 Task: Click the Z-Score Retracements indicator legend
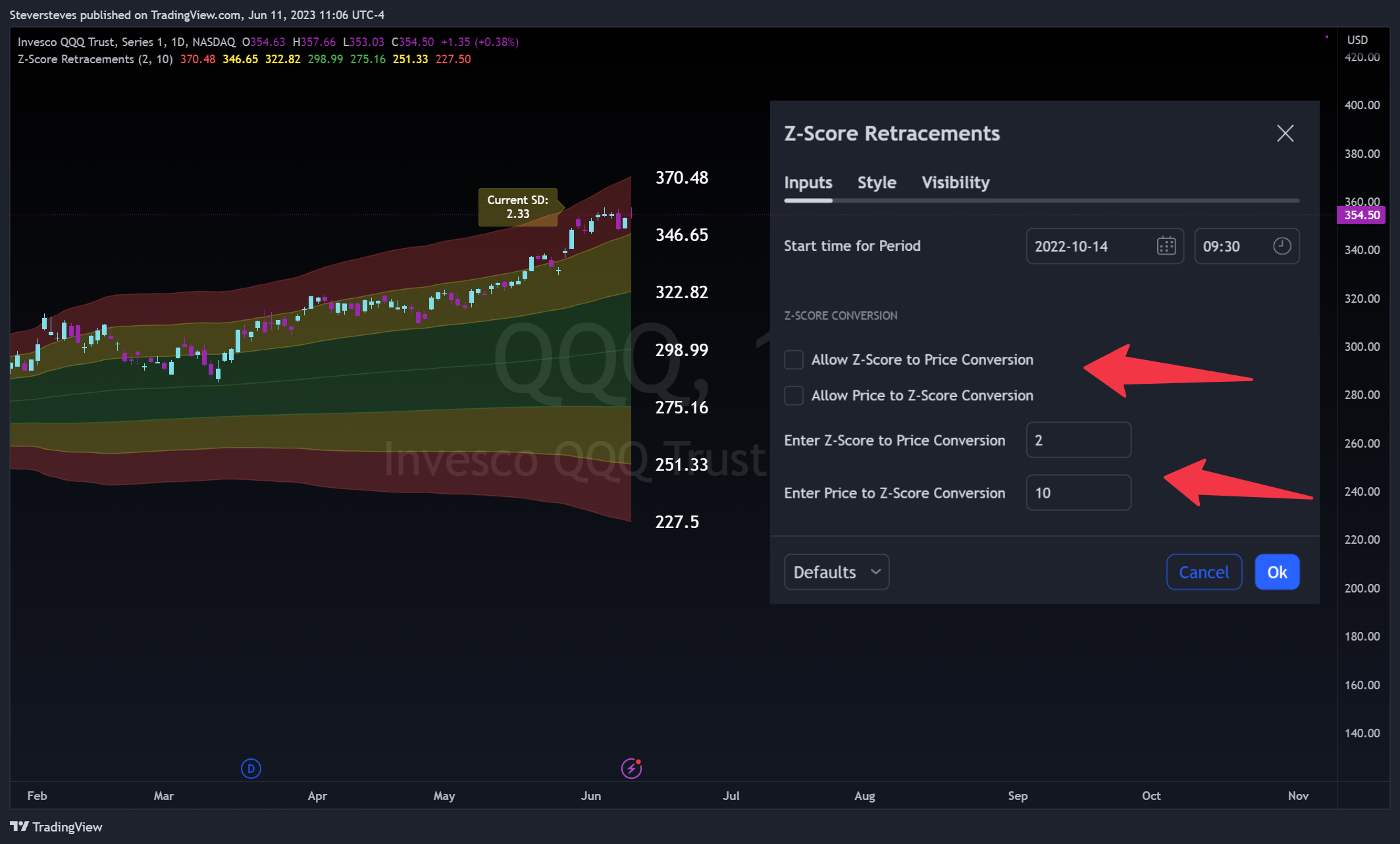point(95,59)
